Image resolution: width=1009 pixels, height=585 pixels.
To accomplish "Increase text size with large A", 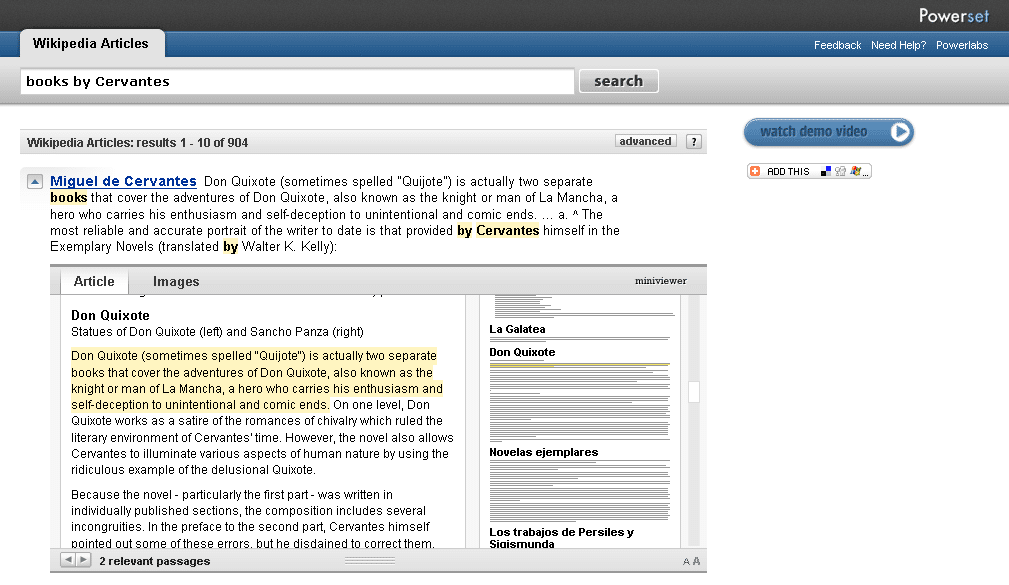I will coord(696,561).
